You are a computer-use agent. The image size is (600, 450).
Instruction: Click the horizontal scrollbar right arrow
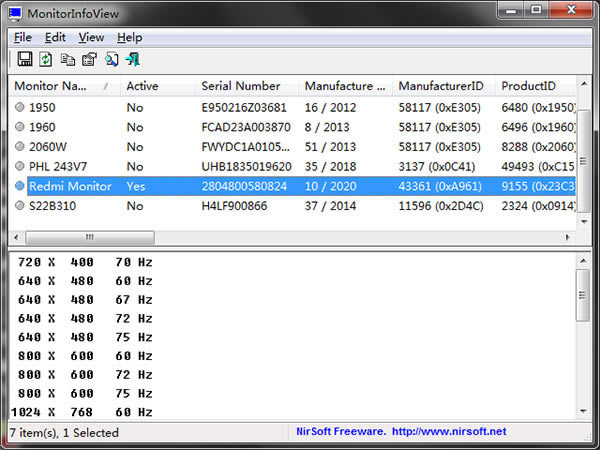coord(568,238)
